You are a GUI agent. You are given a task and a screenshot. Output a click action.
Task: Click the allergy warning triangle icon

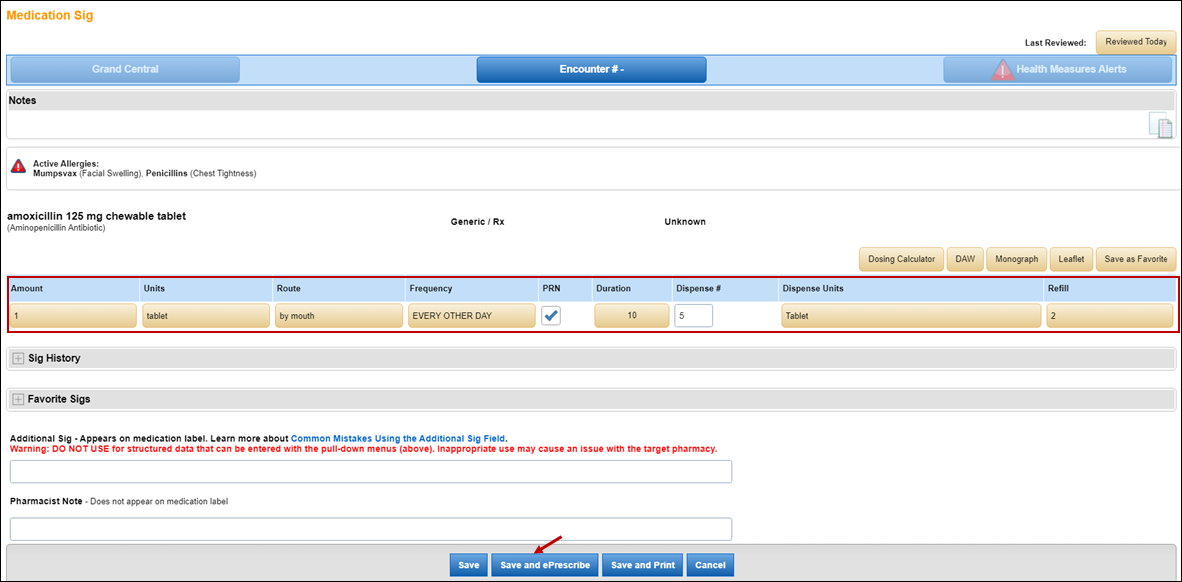pyautogui.click(x=18, y=166)
